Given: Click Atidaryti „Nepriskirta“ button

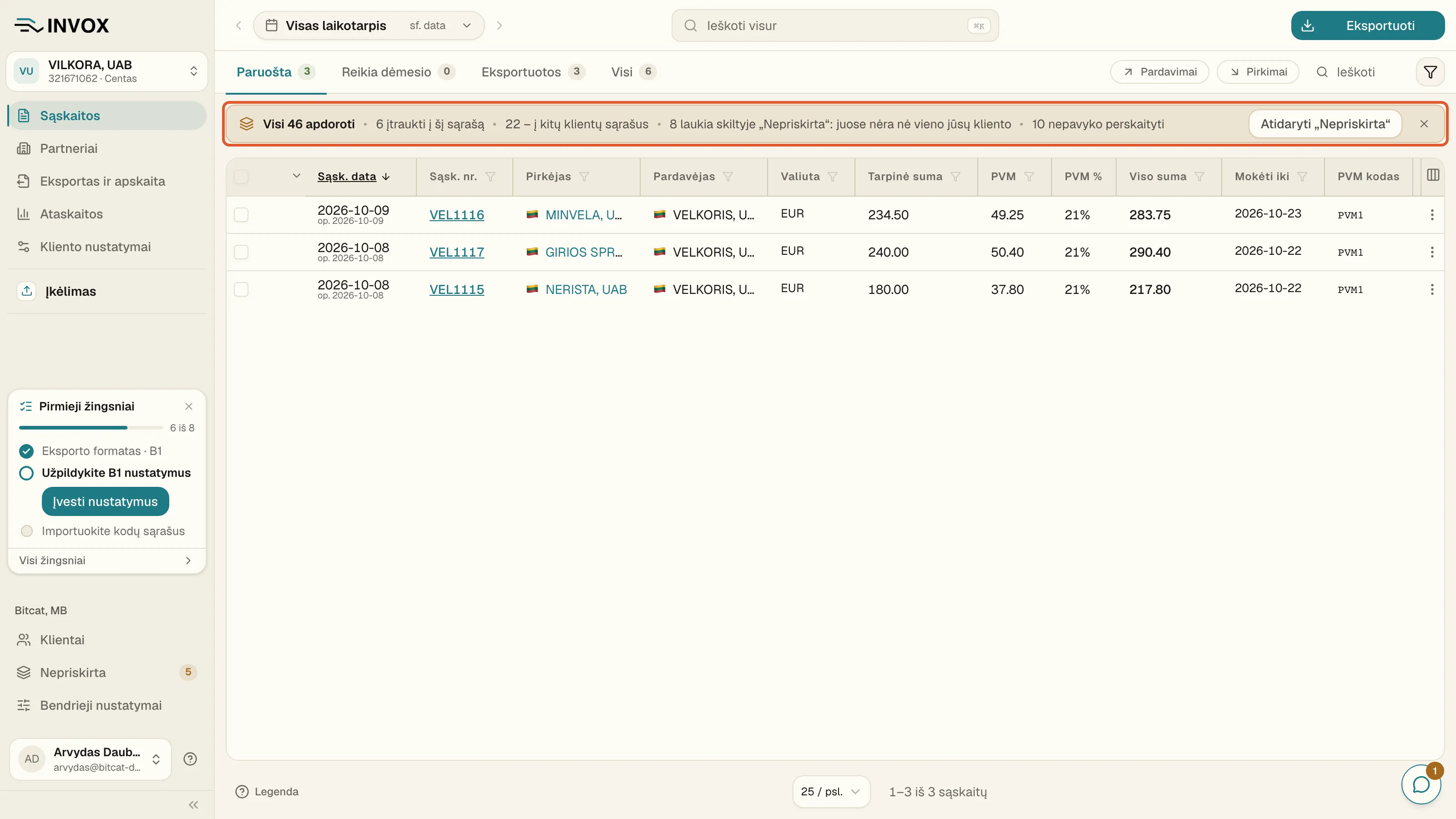Looking at the screenshot, I should point(1325,124).
